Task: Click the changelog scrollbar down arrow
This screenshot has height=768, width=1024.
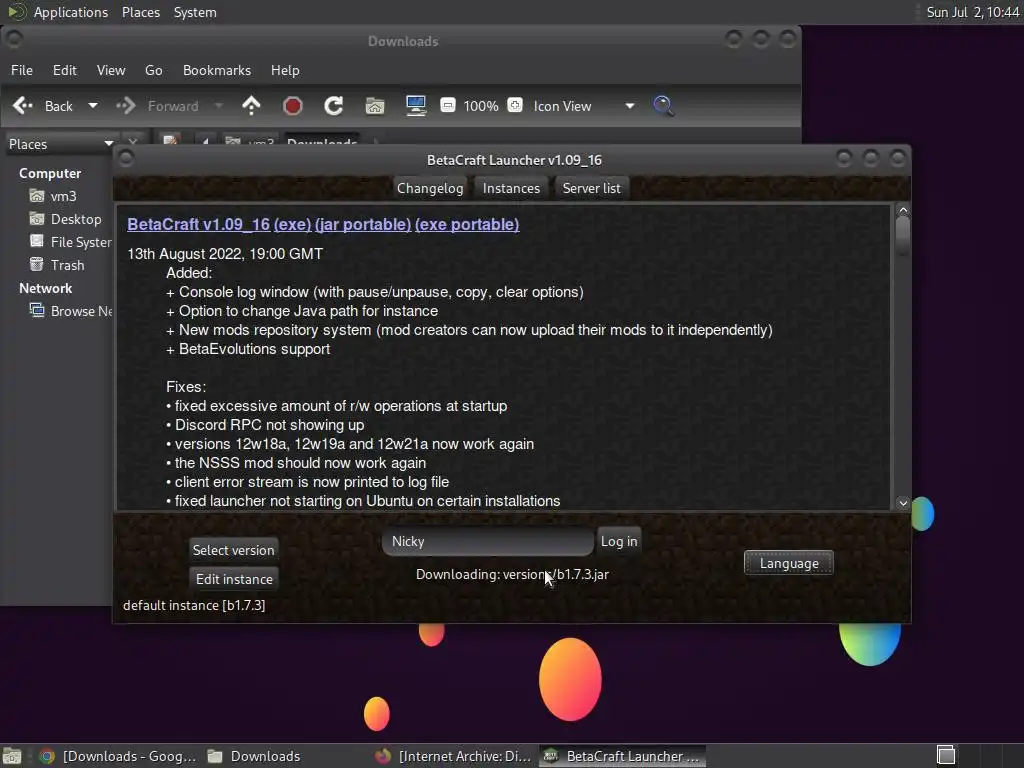Action: coord(903,503)
